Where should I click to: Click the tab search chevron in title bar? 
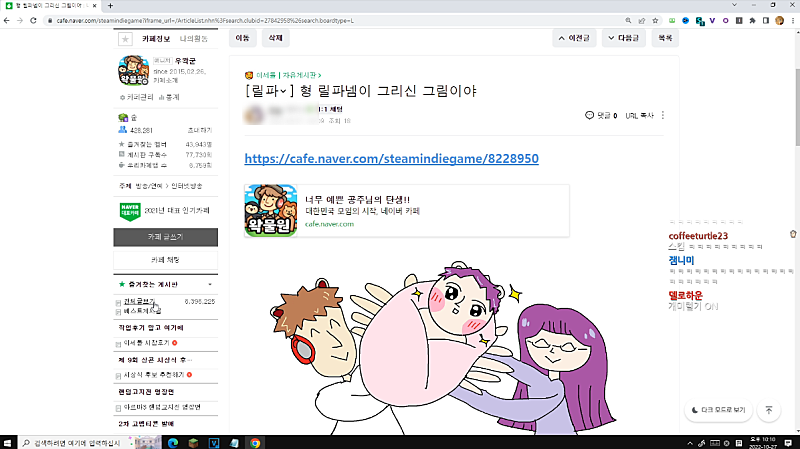[734, 5]
